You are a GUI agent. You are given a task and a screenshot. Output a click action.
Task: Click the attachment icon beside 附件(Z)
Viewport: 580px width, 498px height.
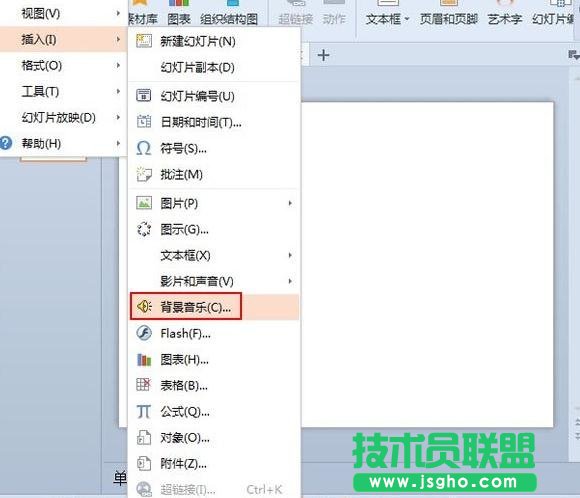(144, 463)
